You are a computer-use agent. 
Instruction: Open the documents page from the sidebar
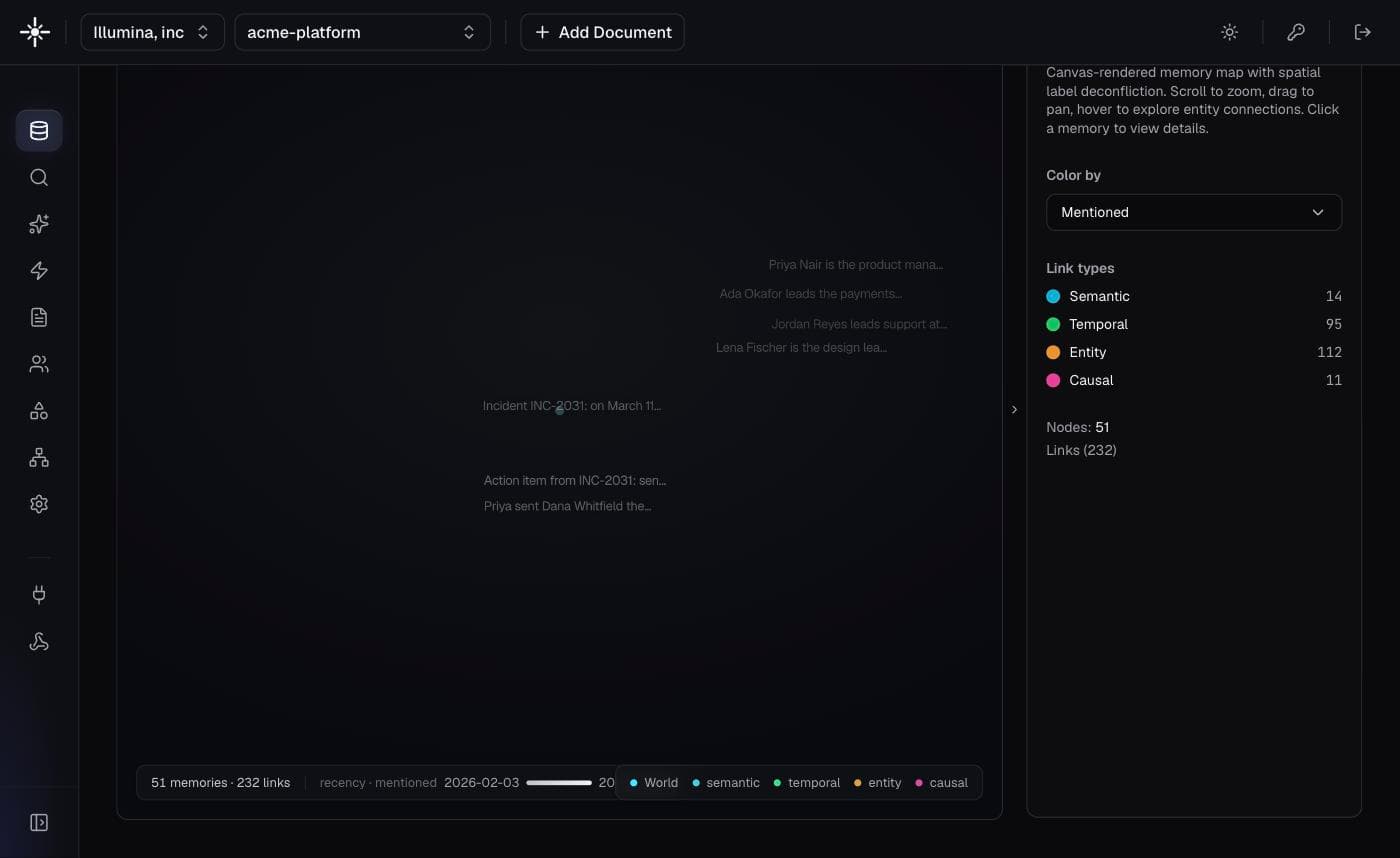coord(39,317)
